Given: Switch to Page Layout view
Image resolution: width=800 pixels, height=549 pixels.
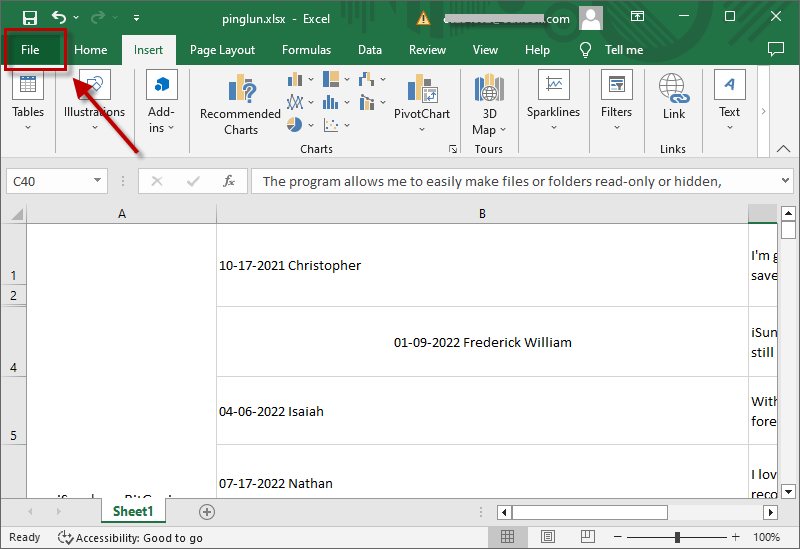Looking at the screenshot, I should pyautogui.click(x=548, y=537).
